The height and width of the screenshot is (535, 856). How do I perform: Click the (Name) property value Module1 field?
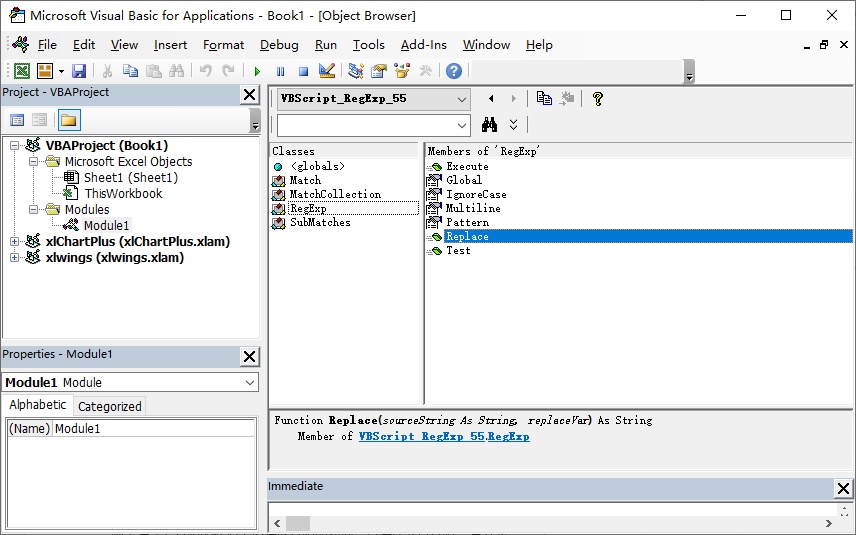tap(154, 429)
